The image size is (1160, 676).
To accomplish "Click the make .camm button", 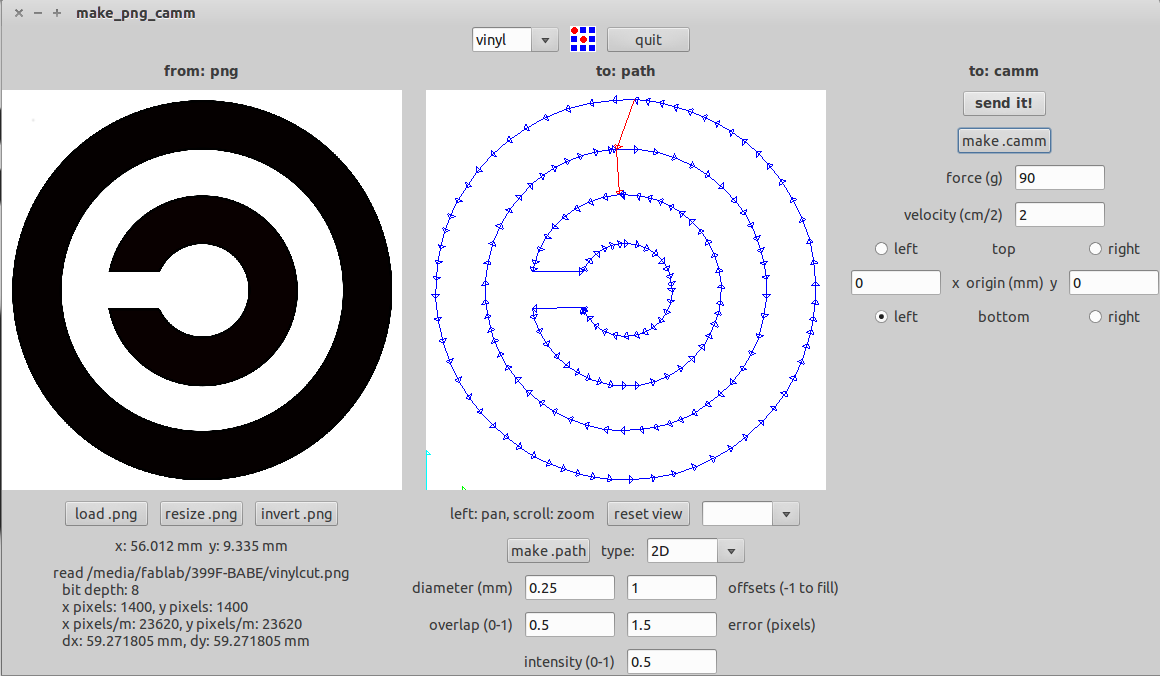I will 1004,141.
